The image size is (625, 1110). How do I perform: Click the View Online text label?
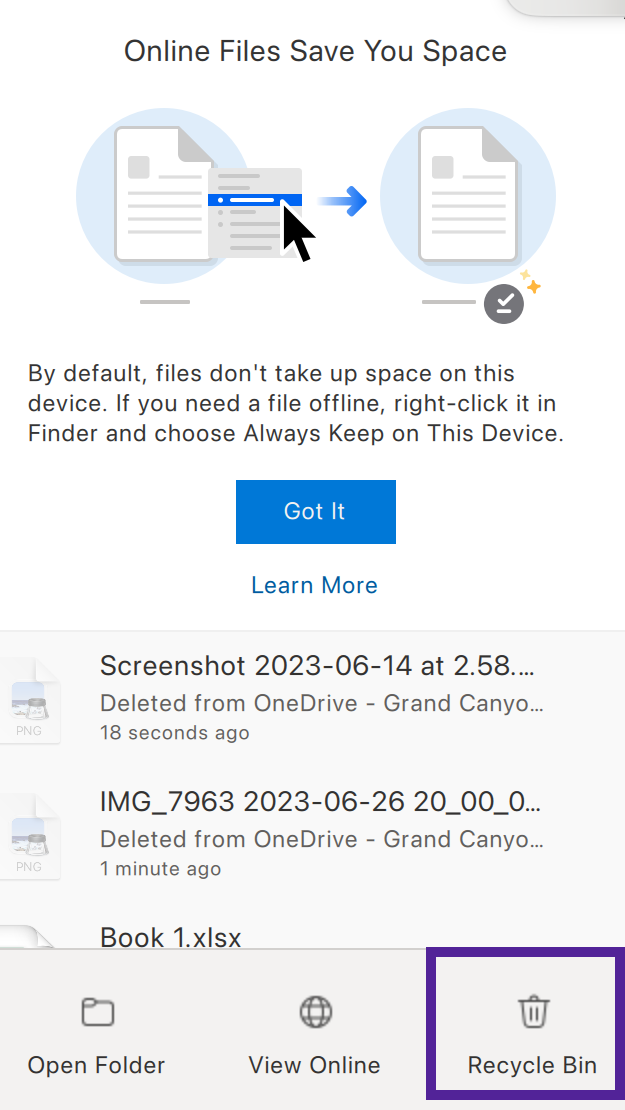point(314,1065)
